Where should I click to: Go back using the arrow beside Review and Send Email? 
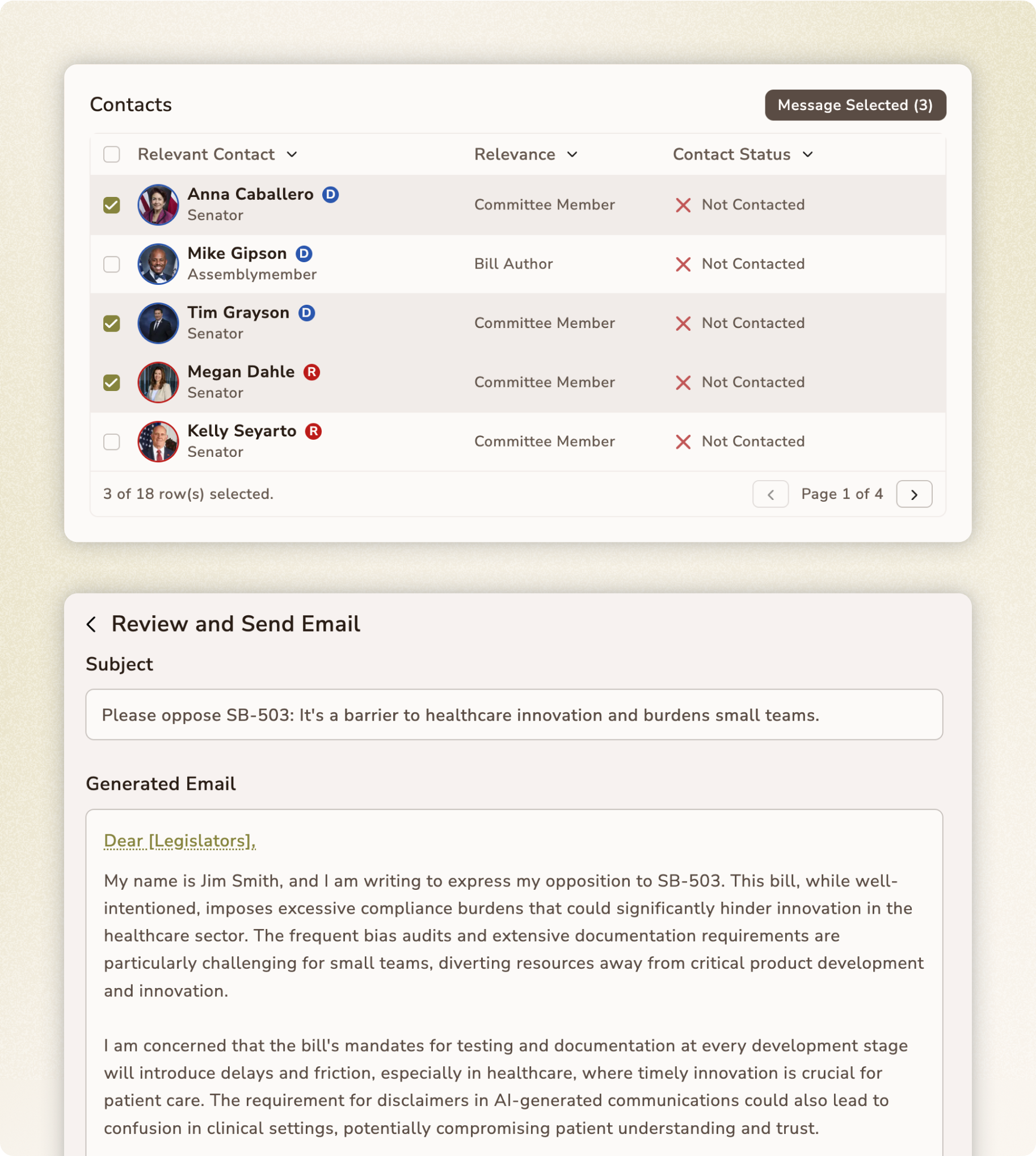click(x=92, y=624)
